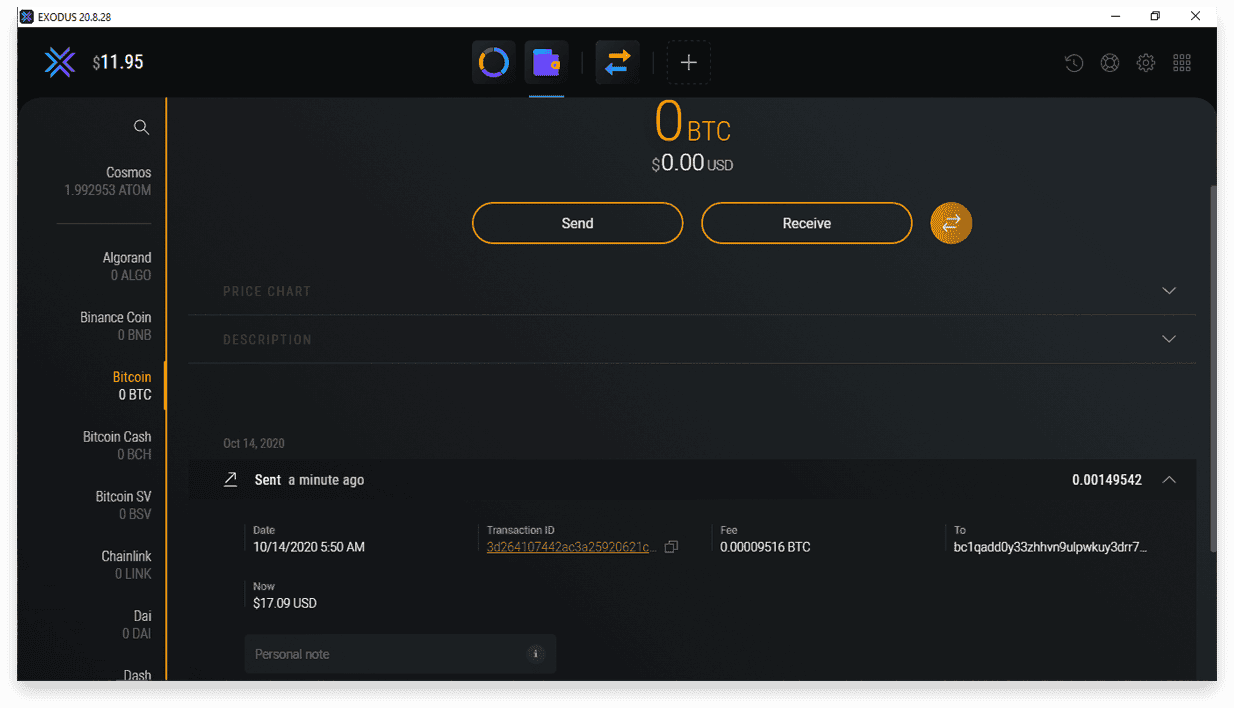Select Binance Coin in the asset list
Screen dimensions: 1234x708
point(116,326)
